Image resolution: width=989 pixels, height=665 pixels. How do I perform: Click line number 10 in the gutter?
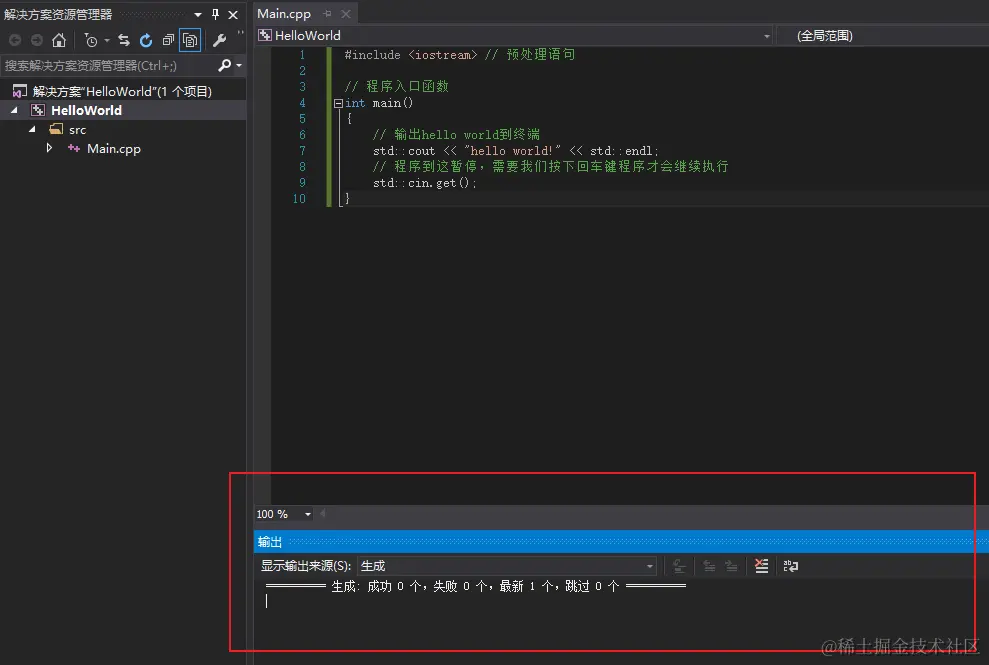pyautogui.click(x=299, y=199)
